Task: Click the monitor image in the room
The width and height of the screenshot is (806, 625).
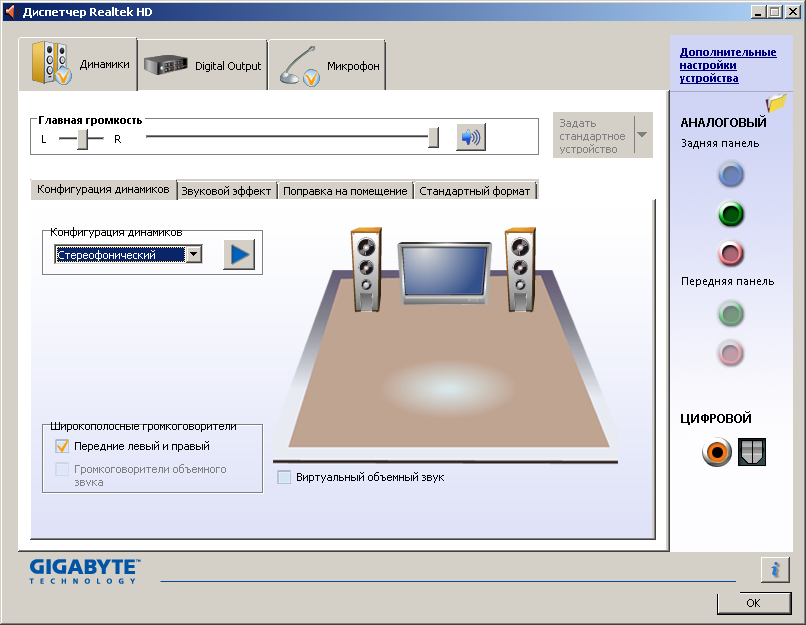Action: tap(445, 274)
